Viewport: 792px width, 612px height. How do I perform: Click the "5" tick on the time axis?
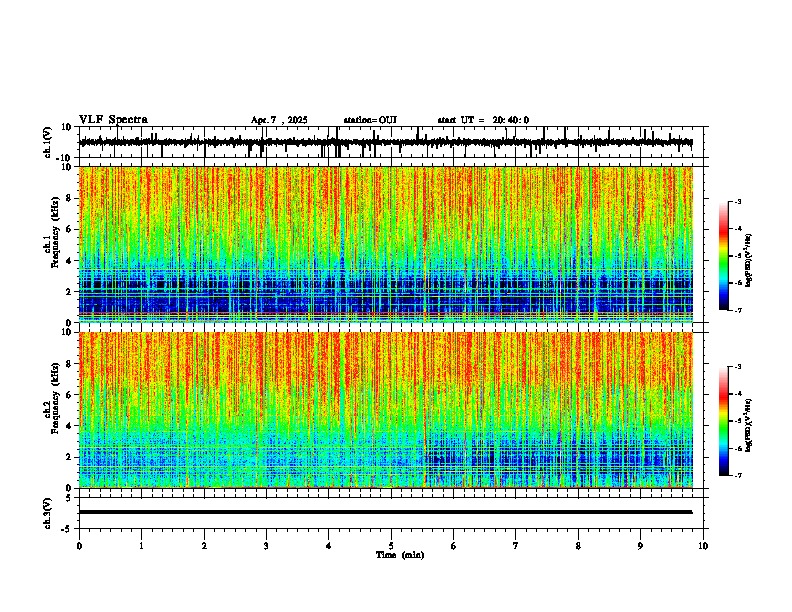(x=391, y=546)
